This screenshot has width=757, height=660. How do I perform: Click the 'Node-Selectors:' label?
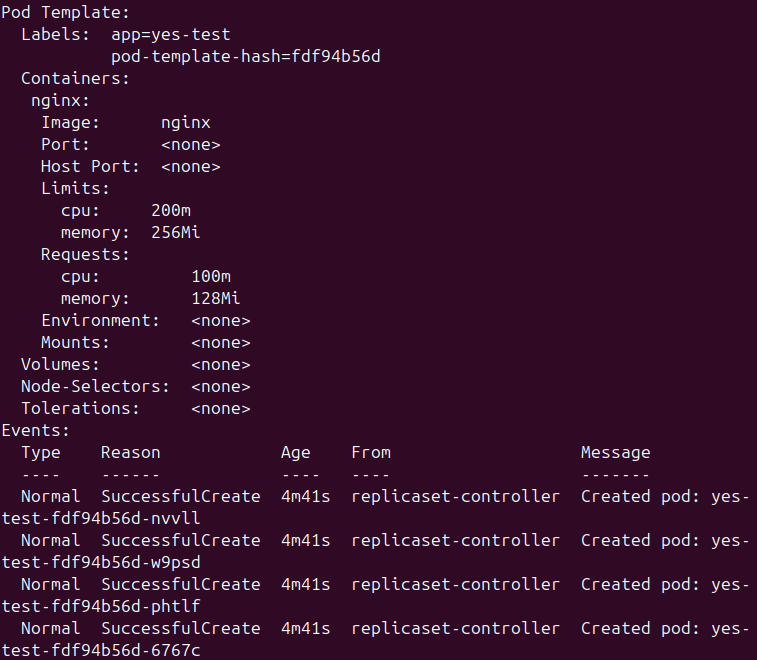click(95, 387)
